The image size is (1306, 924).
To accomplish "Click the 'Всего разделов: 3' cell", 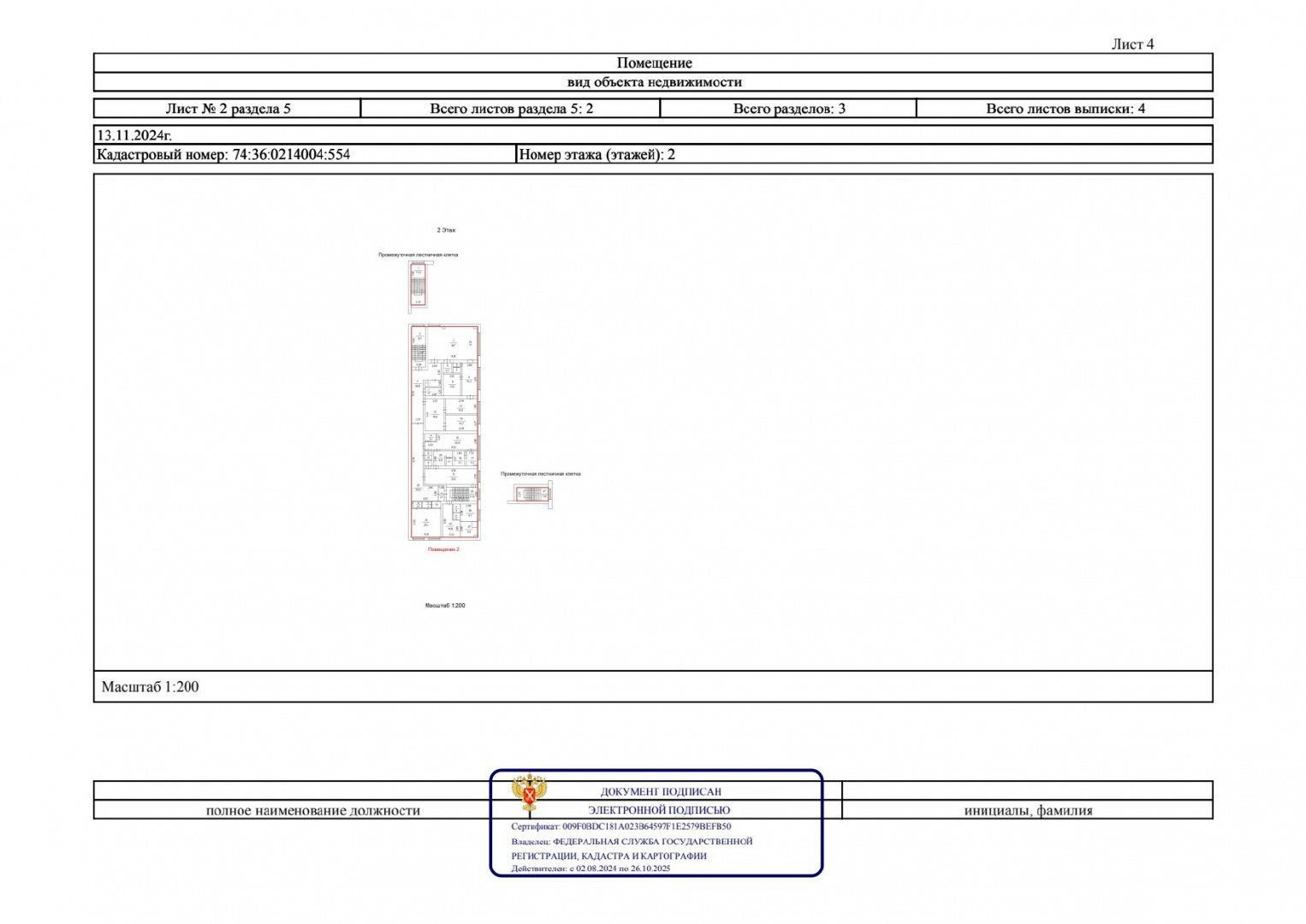I will [x=788, y=109].
